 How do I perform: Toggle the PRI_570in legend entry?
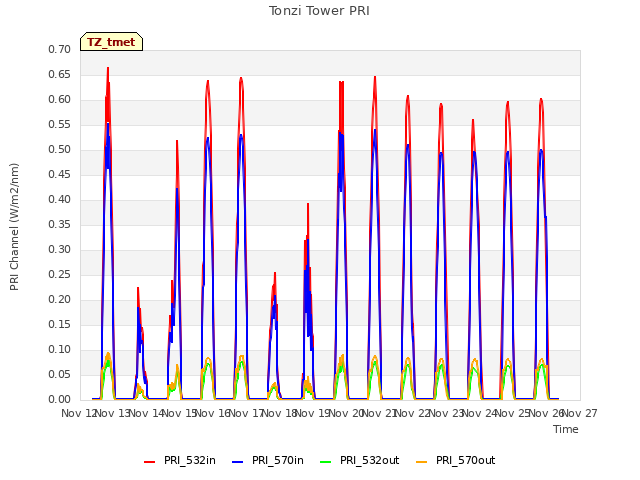point(268,460)
